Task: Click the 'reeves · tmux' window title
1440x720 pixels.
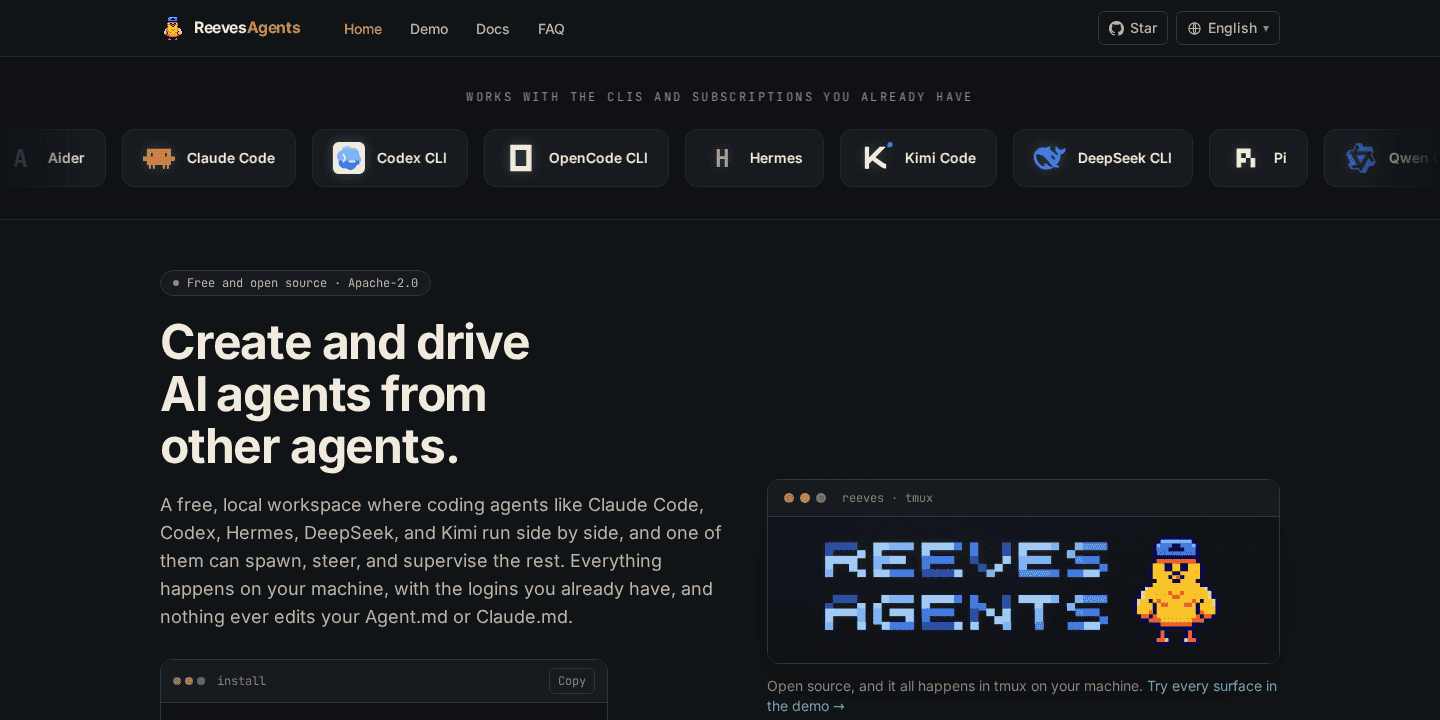Action: point(887,498)
